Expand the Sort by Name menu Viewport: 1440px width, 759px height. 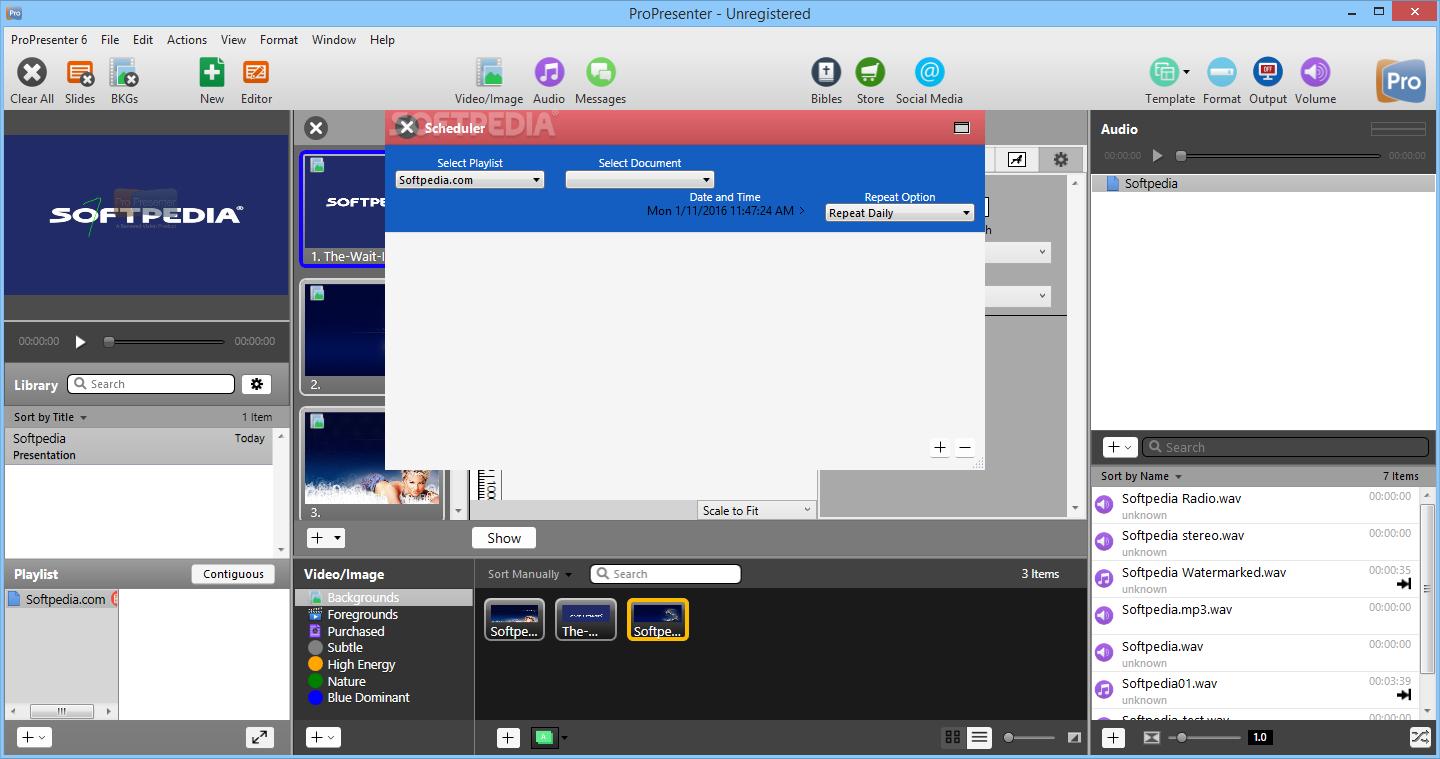[x=1141, y=476]
